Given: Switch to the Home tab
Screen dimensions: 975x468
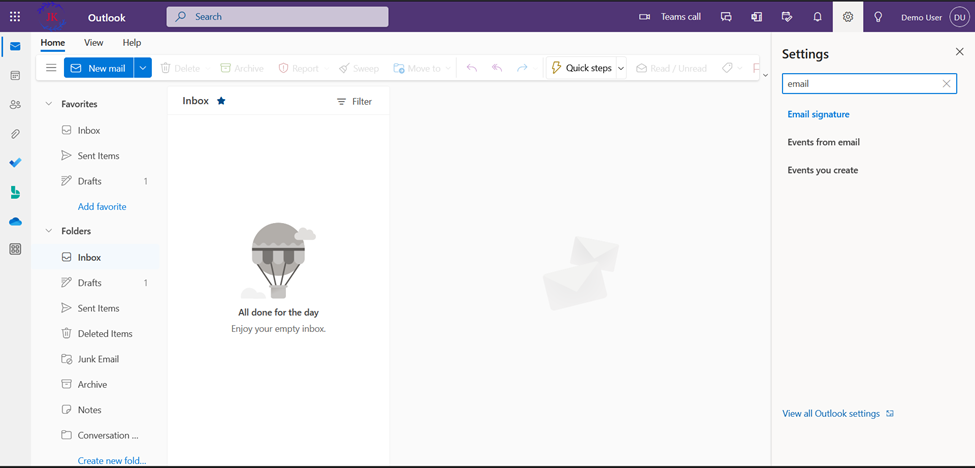Looking at the screenshot, I should point(53,43).
